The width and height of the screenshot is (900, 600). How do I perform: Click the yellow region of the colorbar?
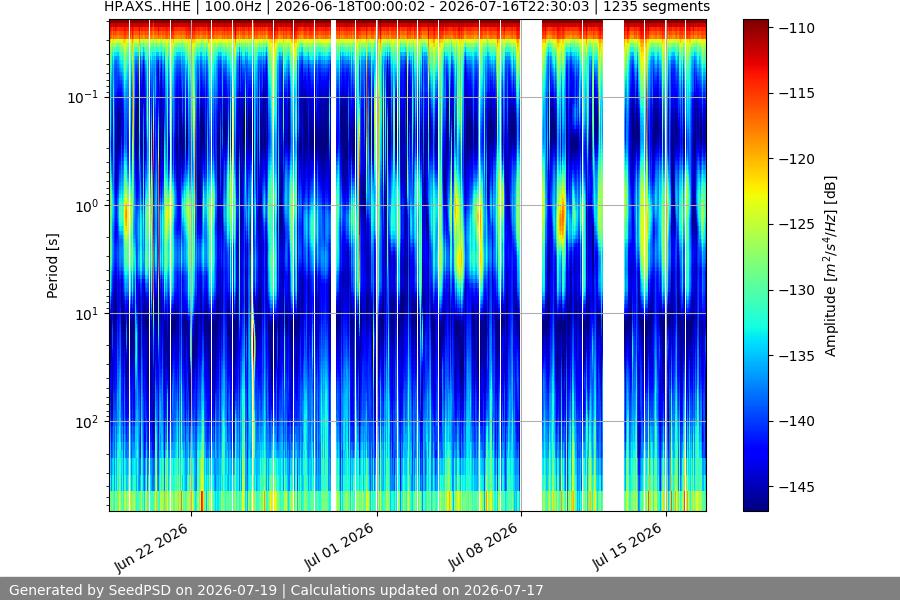[x=755, y=191]
